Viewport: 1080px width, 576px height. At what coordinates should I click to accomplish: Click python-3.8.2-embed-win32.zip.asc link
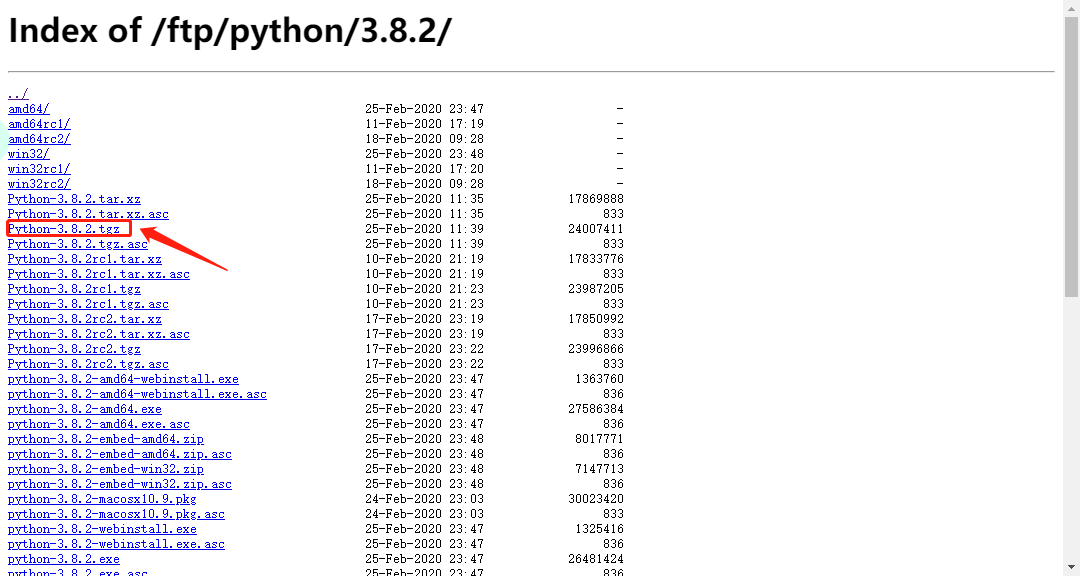[120, 484]
